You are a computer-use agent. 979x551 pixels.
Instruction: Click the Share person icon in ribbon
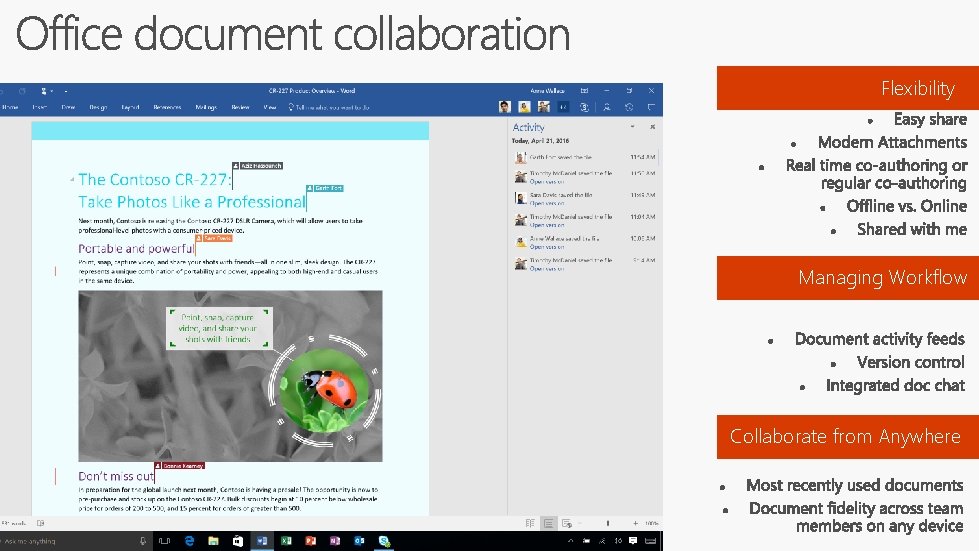point(607,107)
